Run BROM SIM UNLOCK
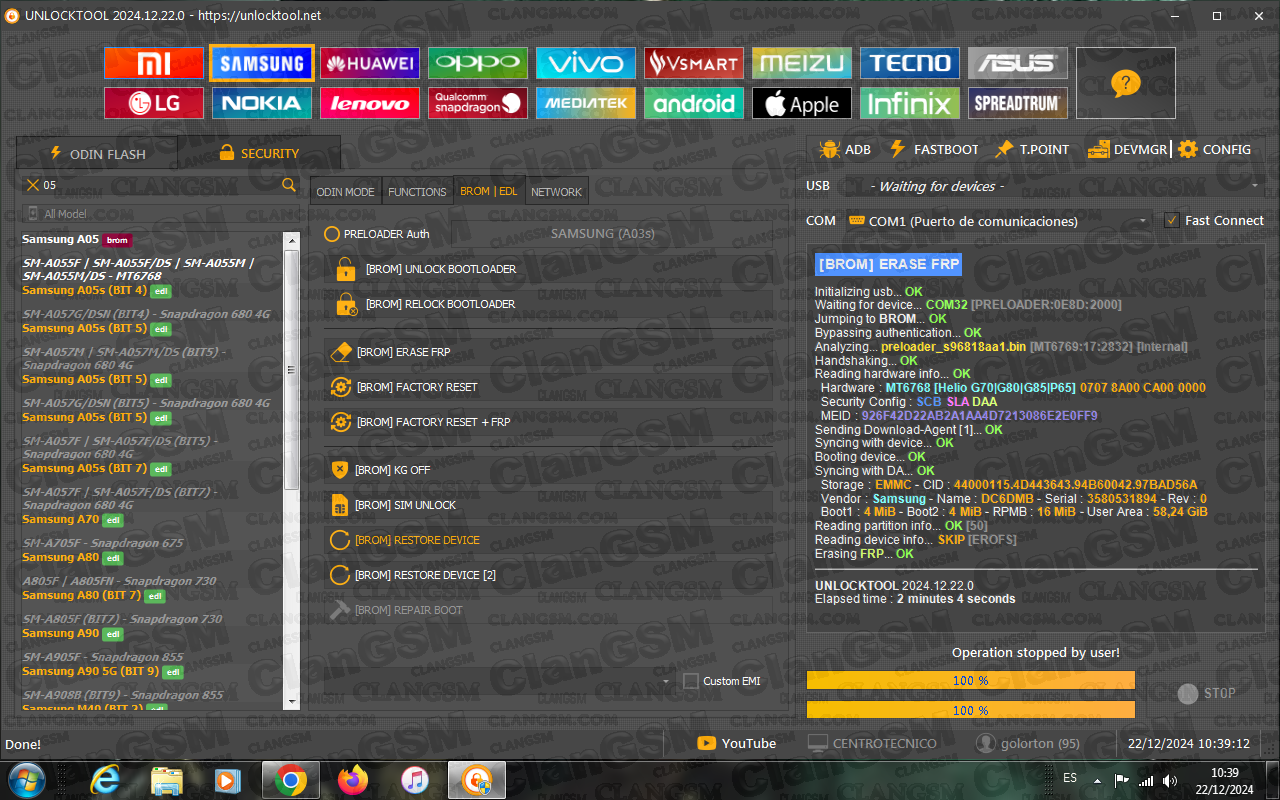The image size is (1280, 800). pos(548,505)
